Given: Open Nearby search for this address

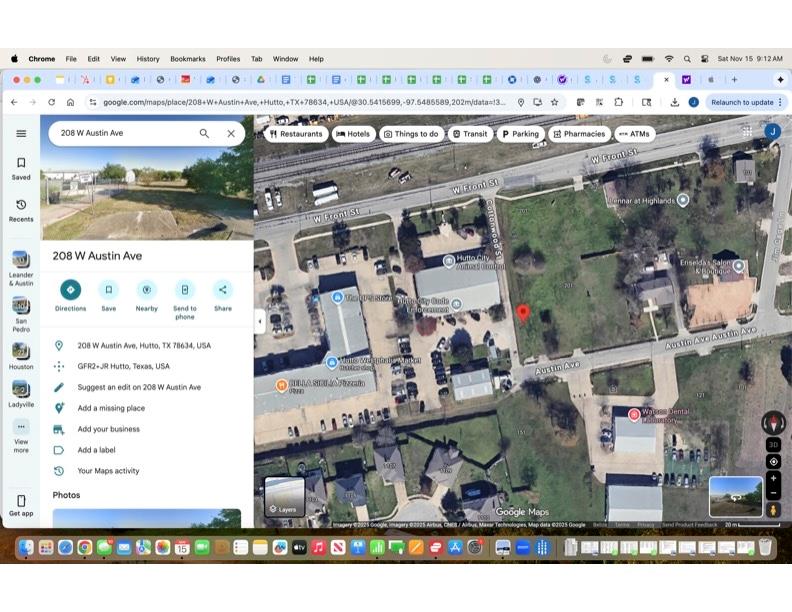Looking at the screenshot, I should point(146,290).
